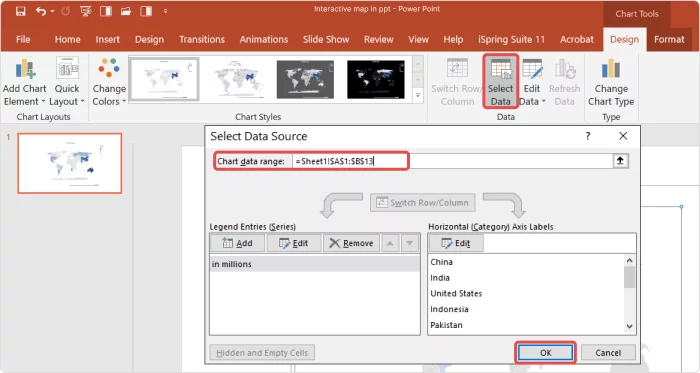Open the Format tab under Chart Tools

669,39
